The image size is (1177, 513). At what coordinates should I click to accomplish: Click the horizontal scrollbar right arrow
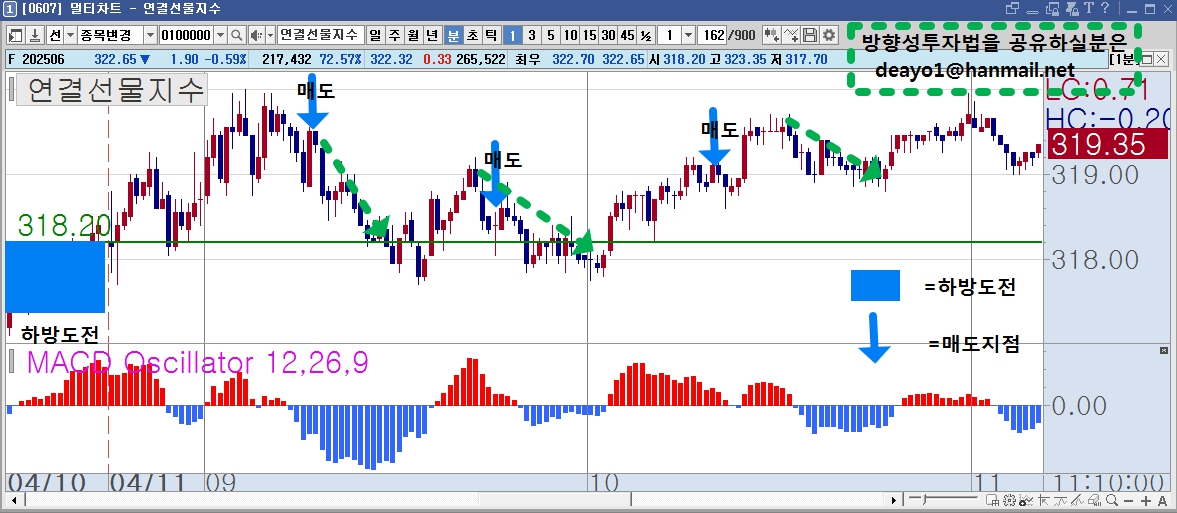click(x=893, y=500)
